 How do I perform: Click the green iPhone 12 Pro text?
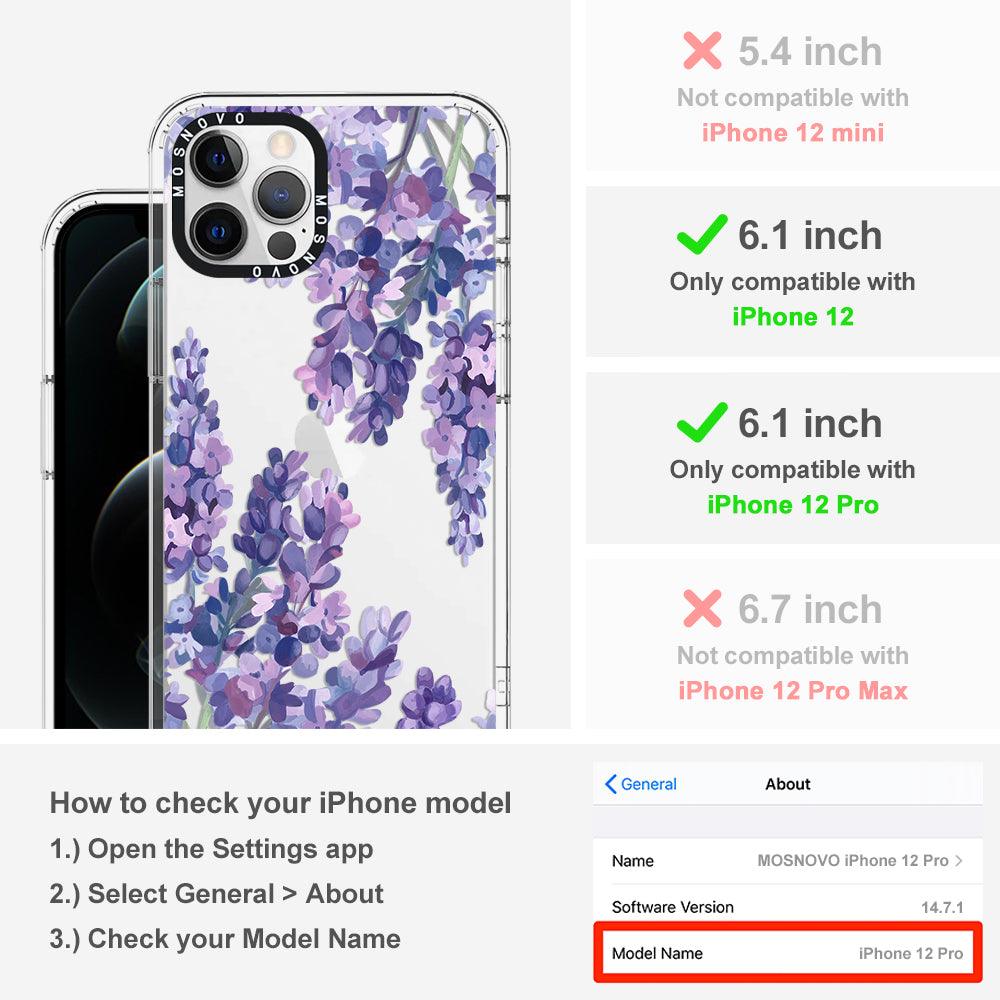coord(793,504)
